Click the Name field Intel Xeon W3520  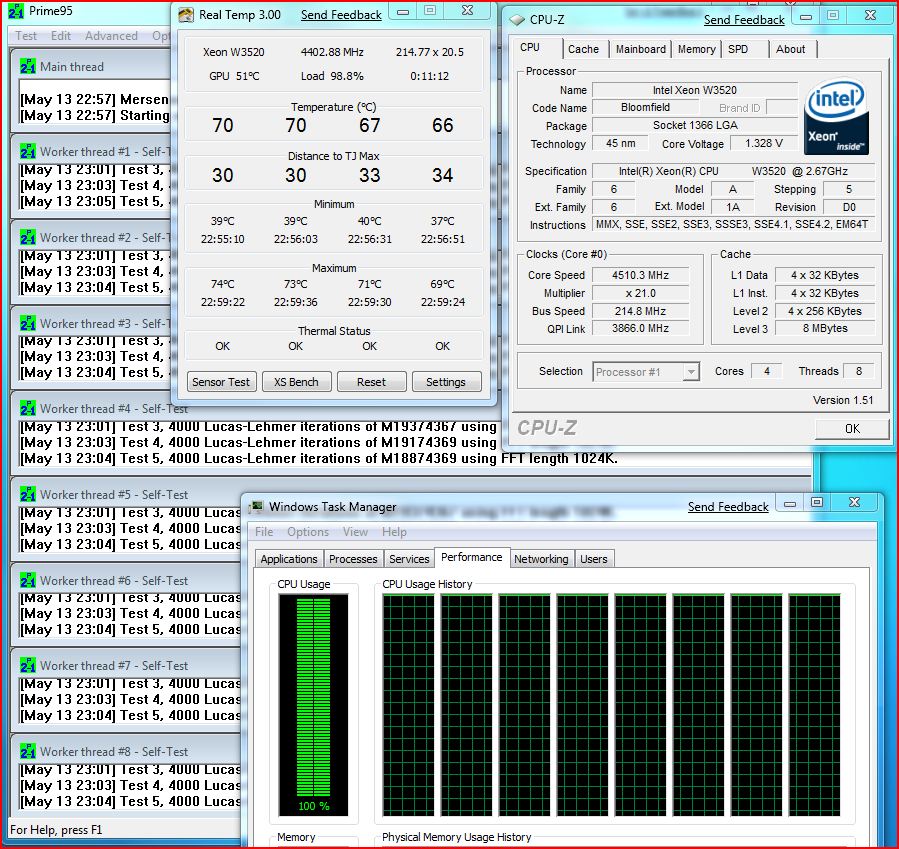[x=695, y=90]
